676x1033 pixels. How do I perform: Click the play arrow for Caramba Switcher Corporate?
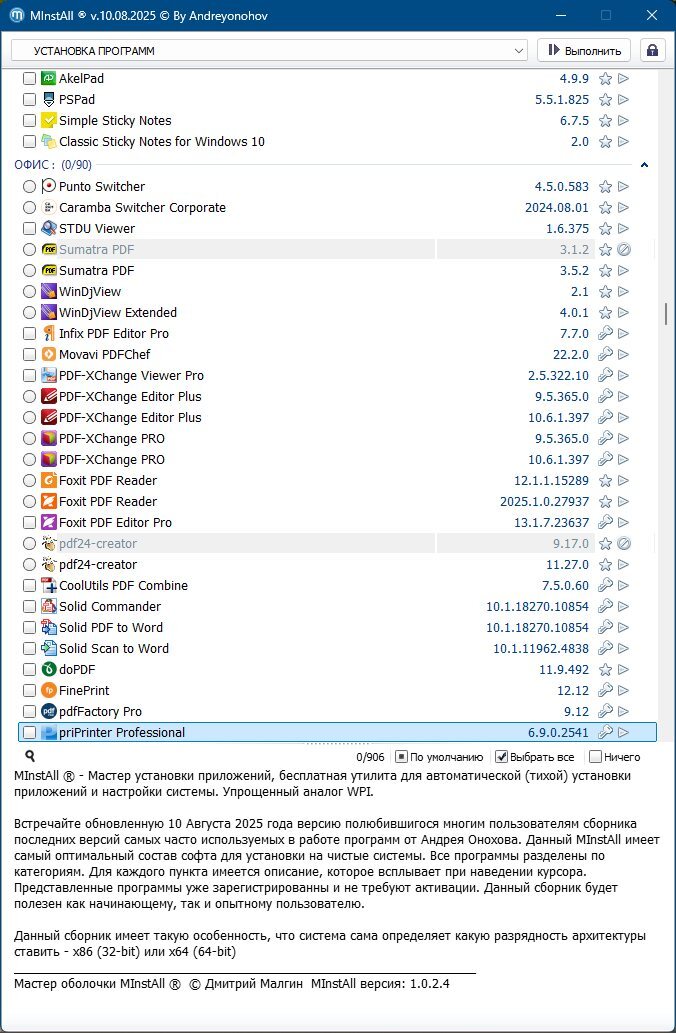pyautogui.click(x=623, y=208)
